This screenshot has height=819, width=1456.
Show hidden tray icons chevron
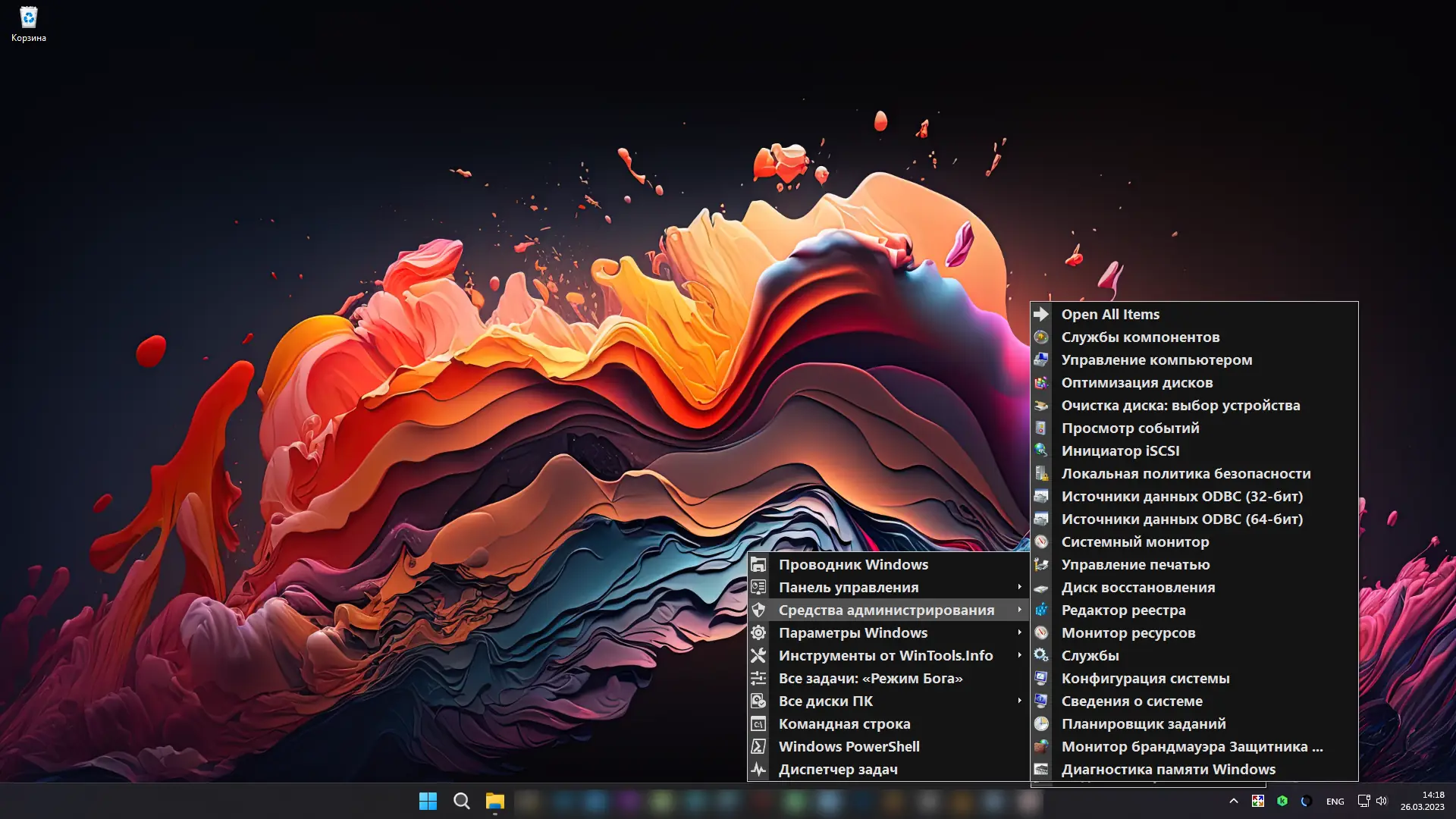pos(1234,801)
